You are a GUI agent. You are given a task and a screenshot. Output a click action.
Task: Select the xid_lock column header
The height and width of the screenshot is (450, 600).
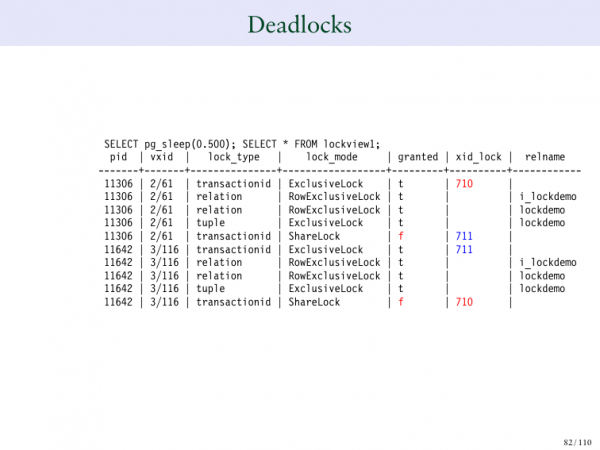click(x=478, y=157)
